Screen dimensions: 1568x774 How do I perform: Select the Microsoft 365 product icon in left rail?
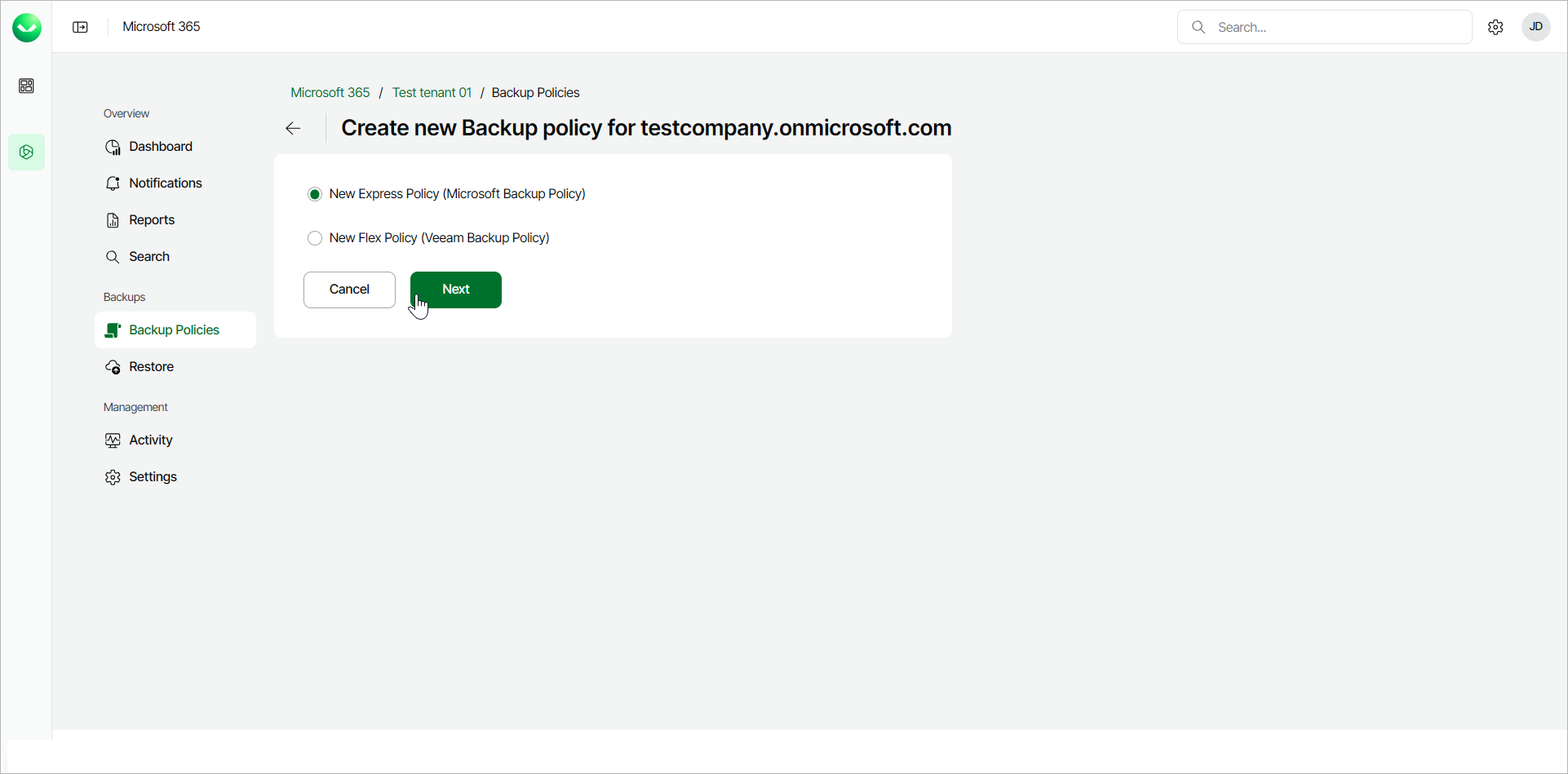click(x=26, y=153)
